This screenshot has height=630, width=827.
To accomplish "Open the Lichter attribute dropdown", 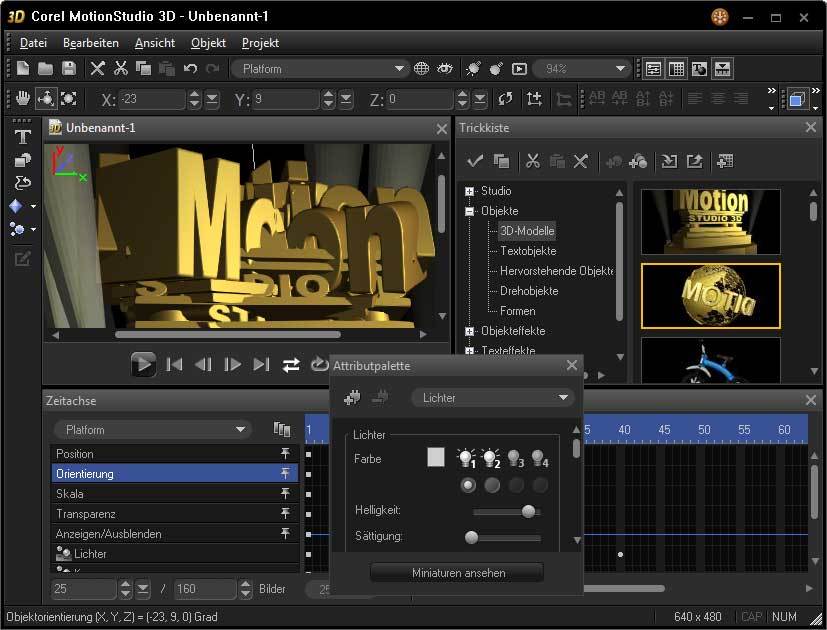I will click(x=492, y=398).
